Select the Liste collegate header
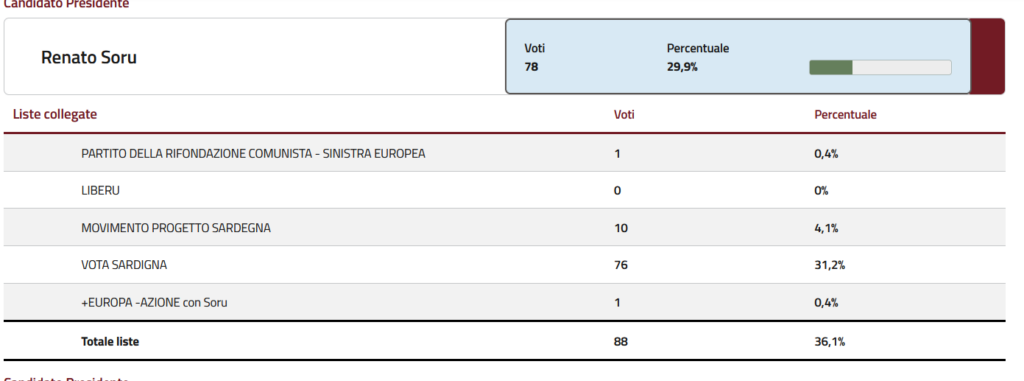 pos(55,114)
